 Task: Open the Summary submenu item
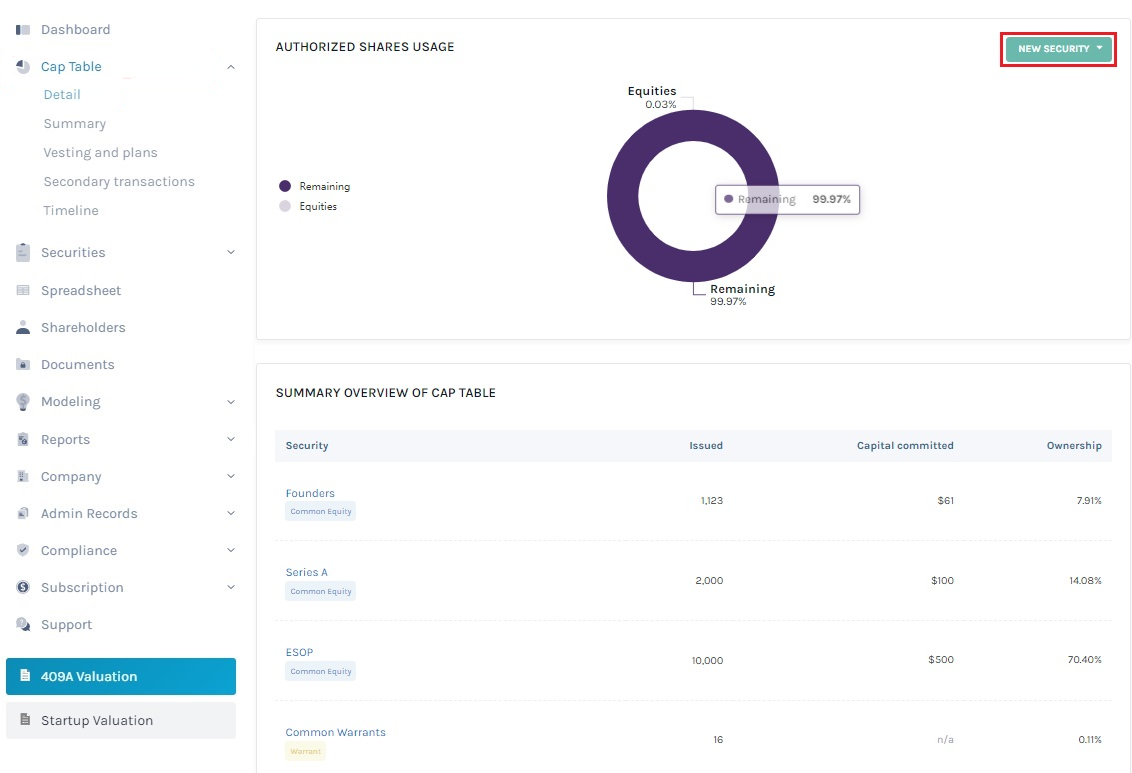click(x=74, y=123)
